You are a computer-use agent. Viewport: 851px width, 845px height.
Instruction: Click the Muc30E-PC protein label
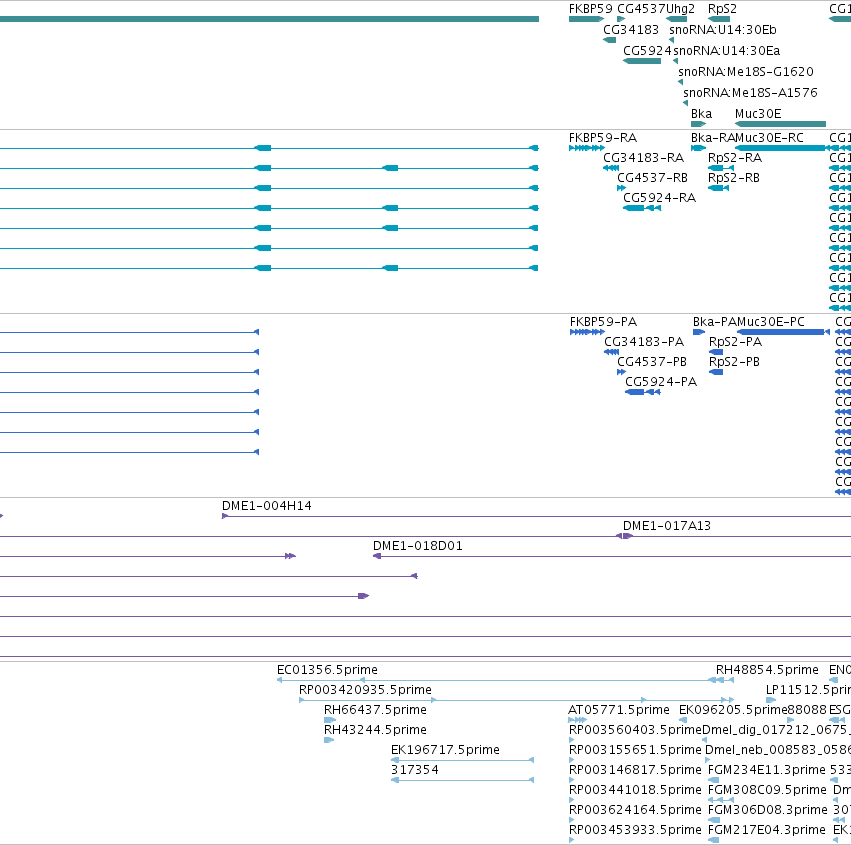(x=771, y=322)
